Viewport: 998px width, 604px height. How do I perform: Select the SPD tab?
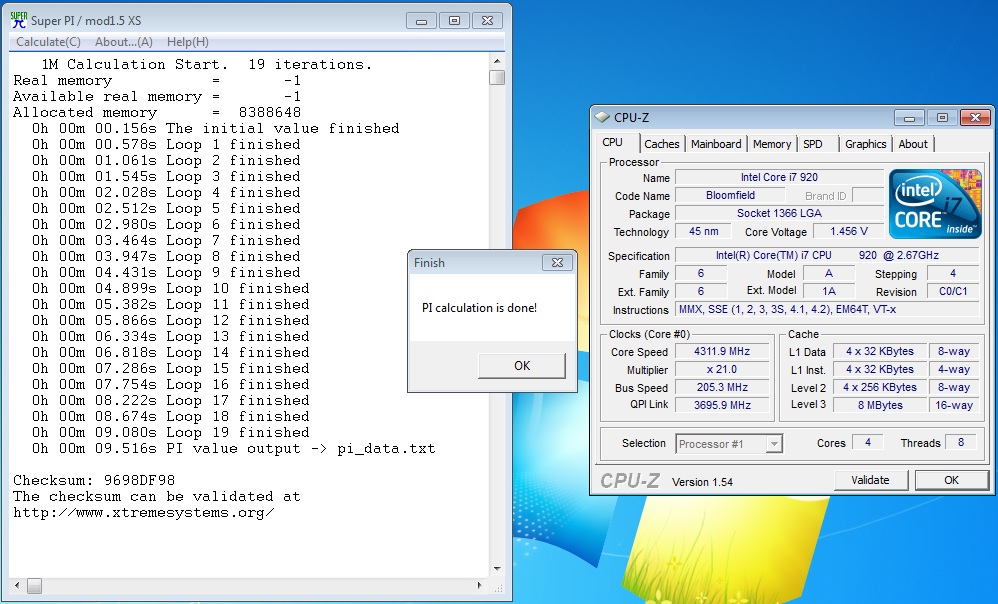tap(813, 144)
